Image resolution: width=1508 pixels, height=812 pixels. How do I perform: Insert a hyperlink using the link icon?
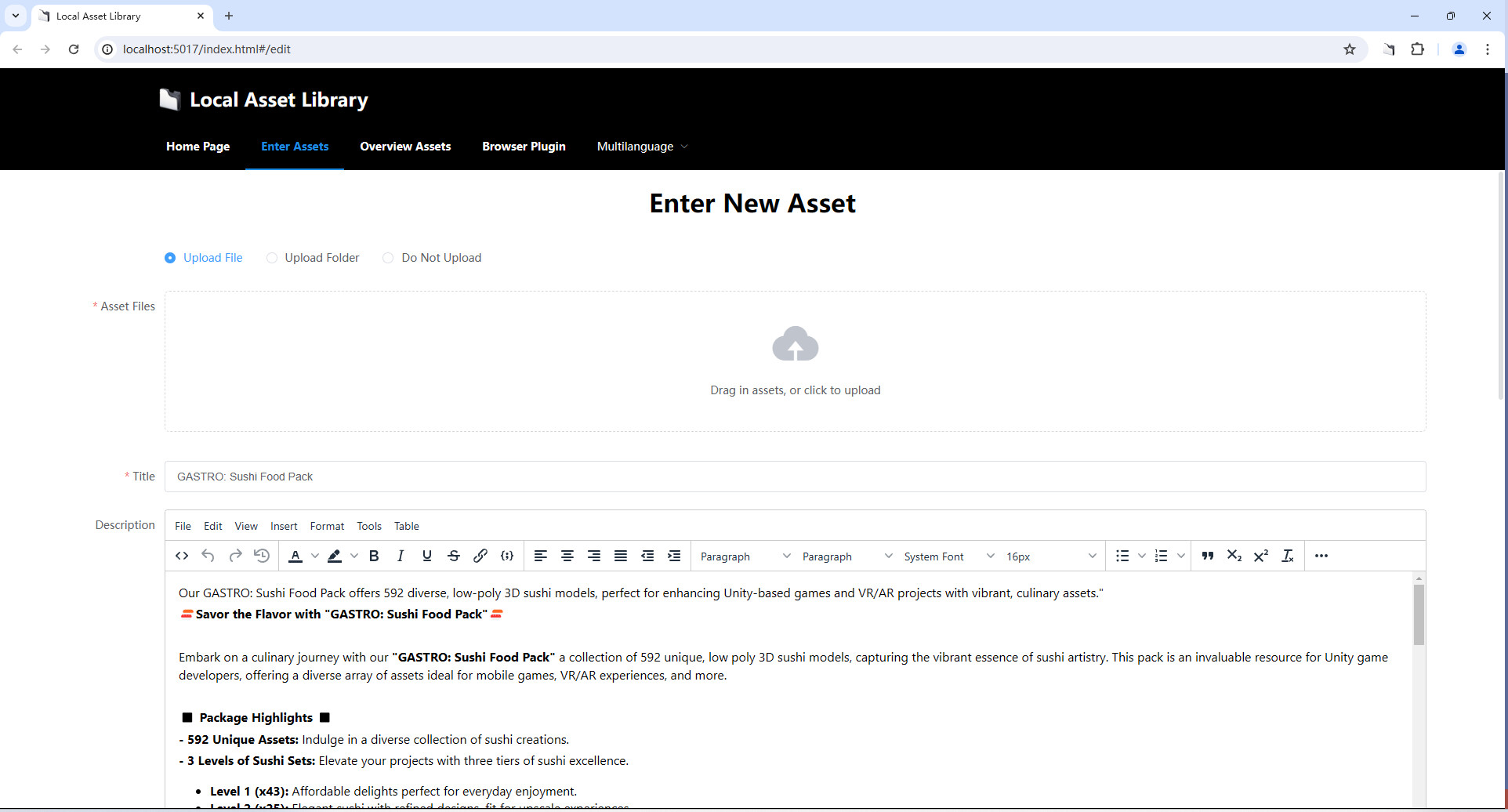480,556
